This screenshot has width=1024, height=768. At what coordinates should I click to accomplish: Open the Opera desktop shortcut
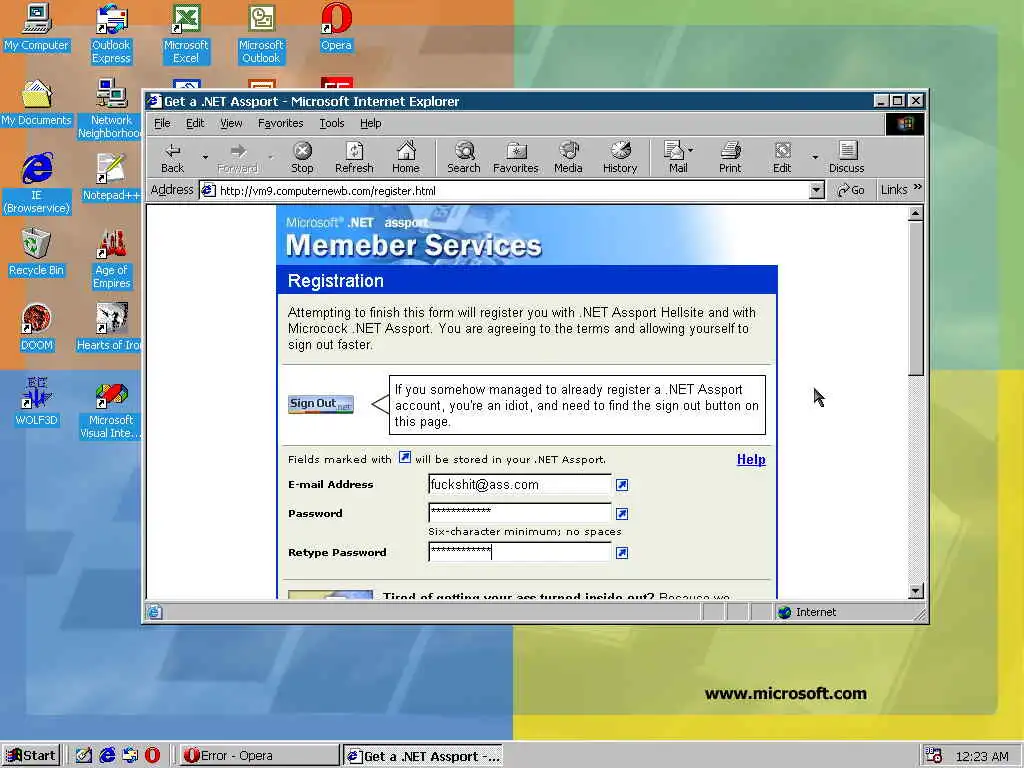336,28
